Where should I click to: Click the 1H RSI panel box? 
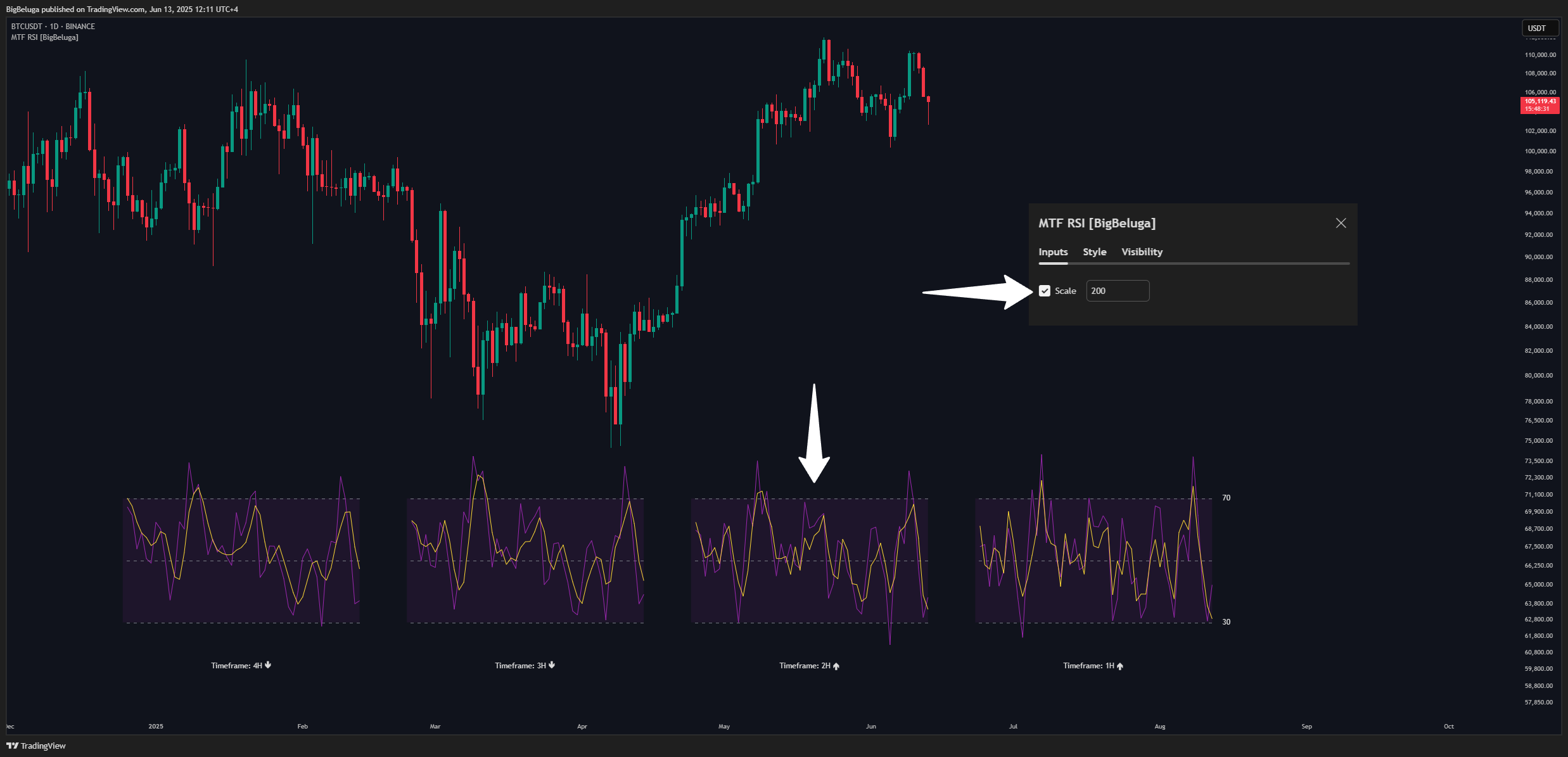click(x=1094, y=561)
